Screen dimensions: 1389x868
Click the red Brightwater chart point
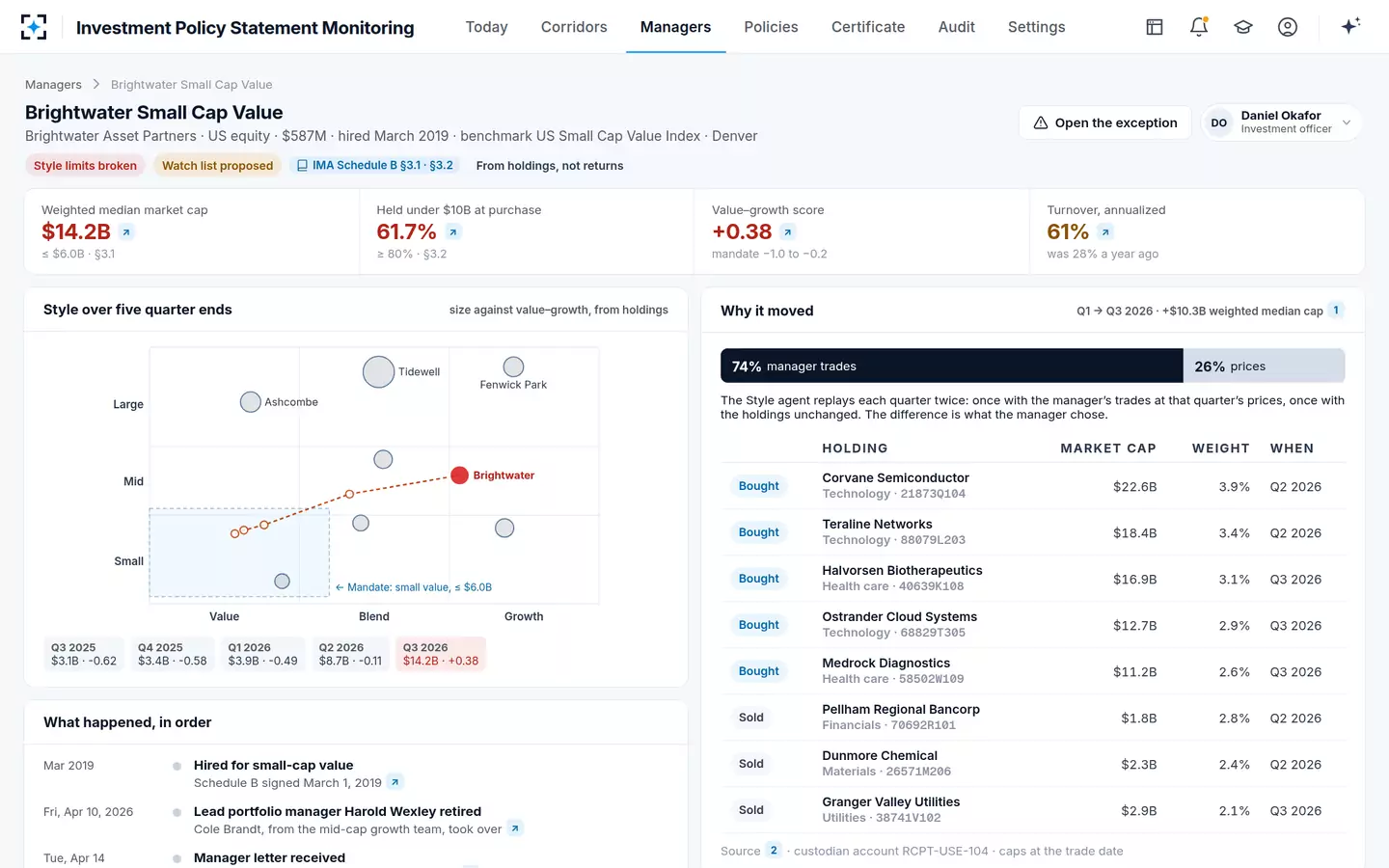click(x=460, y=475)
